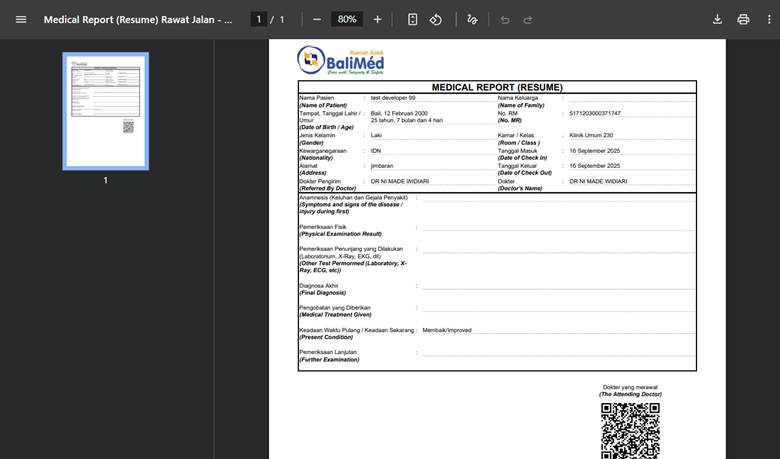Click the zoom out minus icon
780x459 pixels.
[317, 19]
